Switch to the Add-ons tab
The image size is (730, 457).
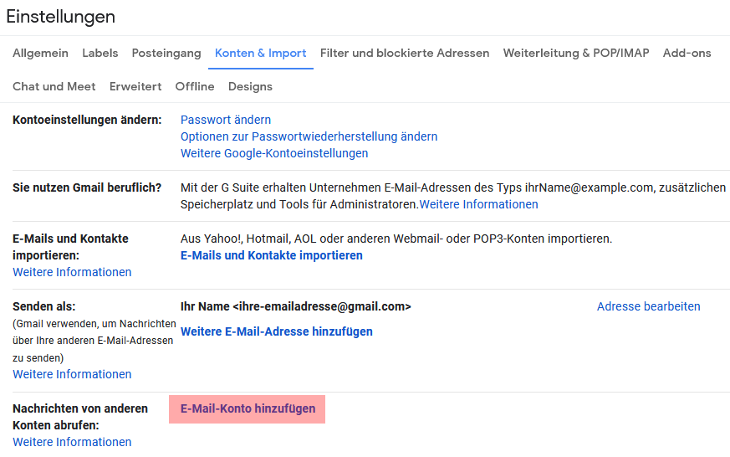coord(687,53)
